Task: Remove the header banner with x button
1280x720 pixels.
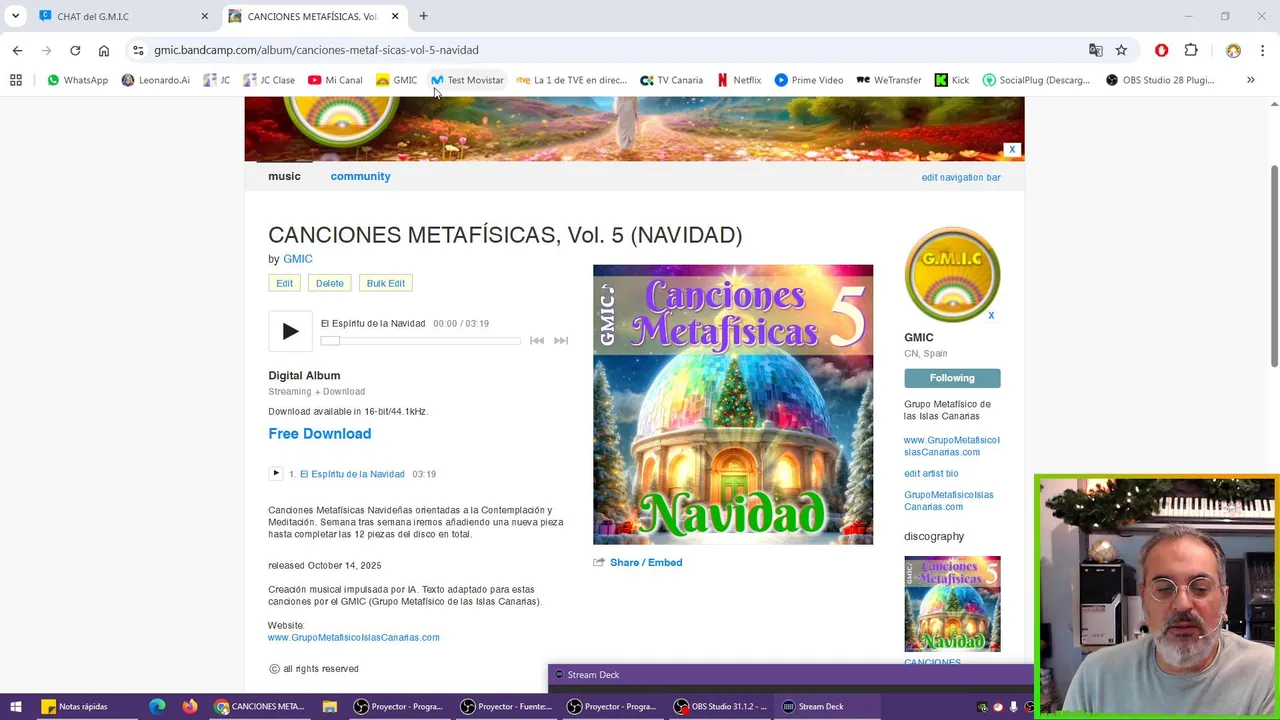Action: (x=1012, y=150)
